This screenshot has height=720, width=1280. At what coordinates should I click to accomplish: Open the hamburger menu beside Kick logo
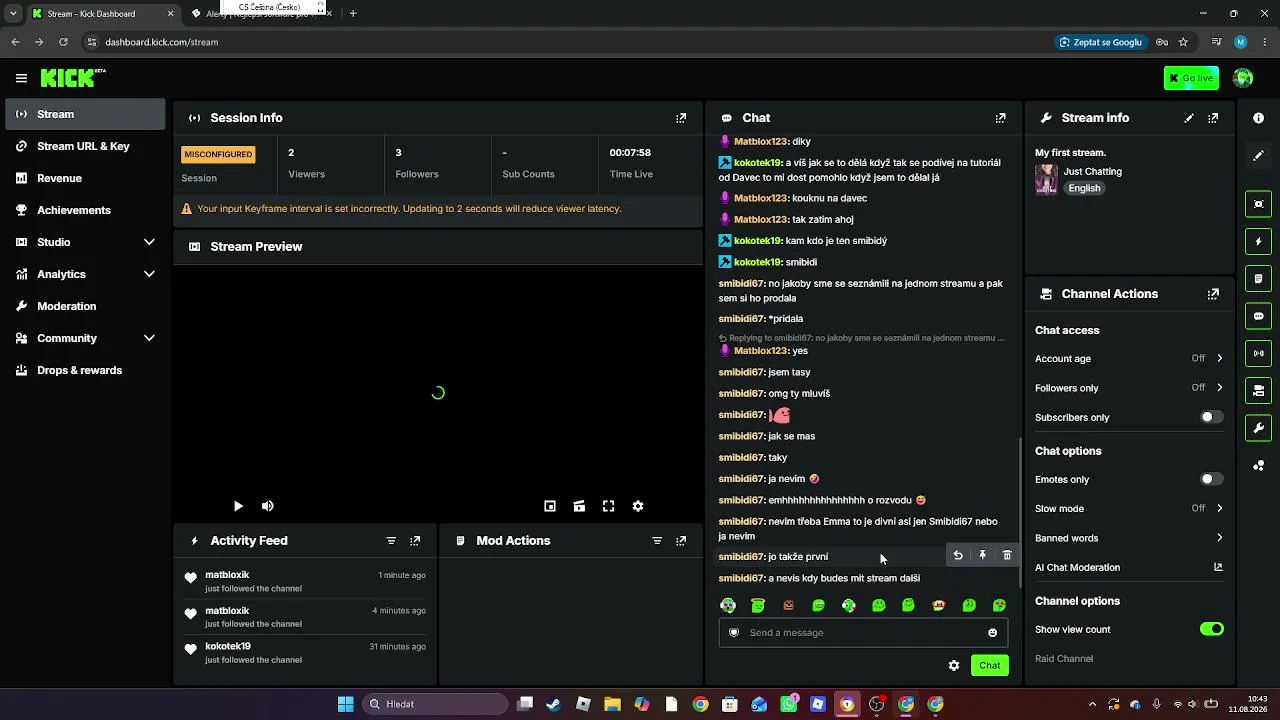coord(21,78)
